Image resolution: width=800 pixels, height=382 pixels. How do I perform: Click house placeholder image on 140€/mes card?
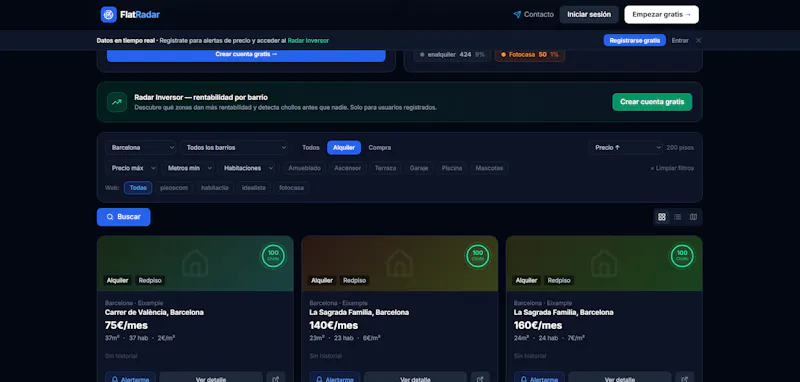pos(399,263)
